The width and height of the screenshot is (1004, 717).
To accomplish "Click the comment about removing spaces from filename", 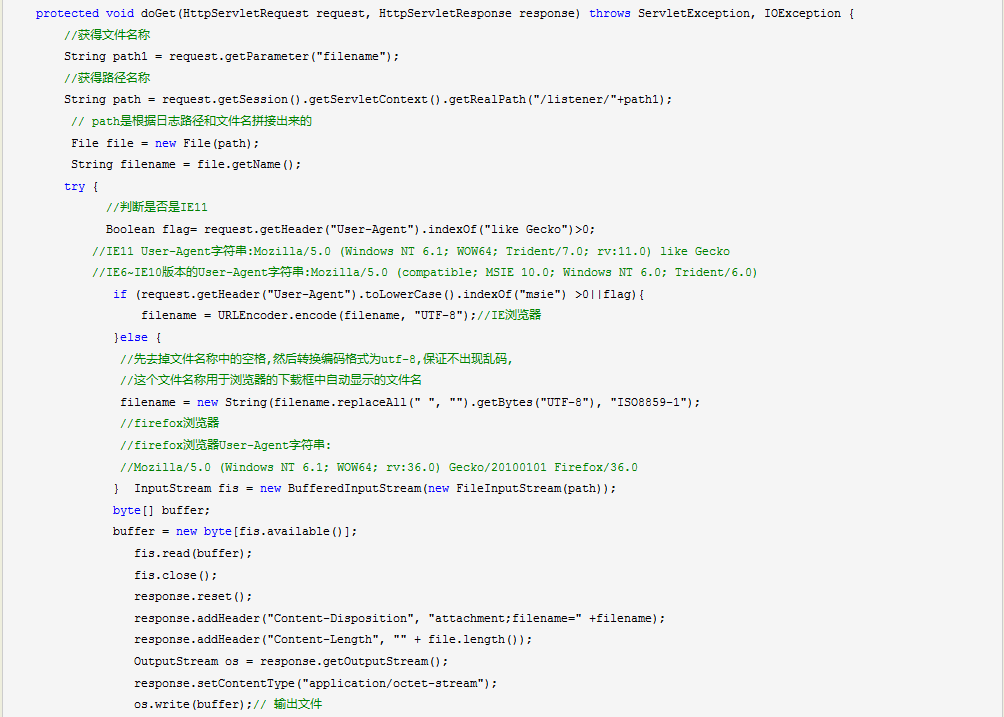I will point(316,359).
